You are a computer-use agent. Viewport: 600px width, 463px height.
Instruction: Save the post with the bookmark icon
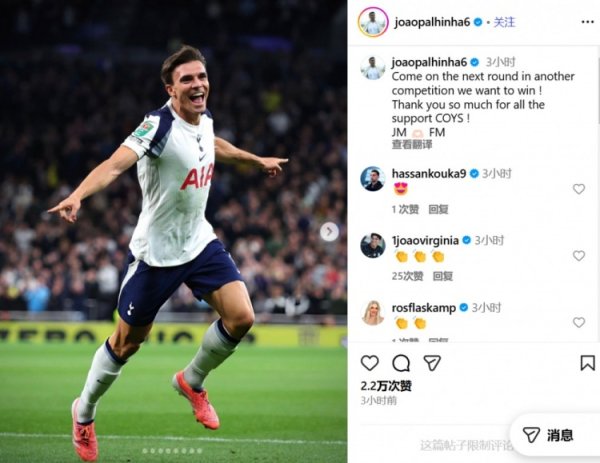587,363
